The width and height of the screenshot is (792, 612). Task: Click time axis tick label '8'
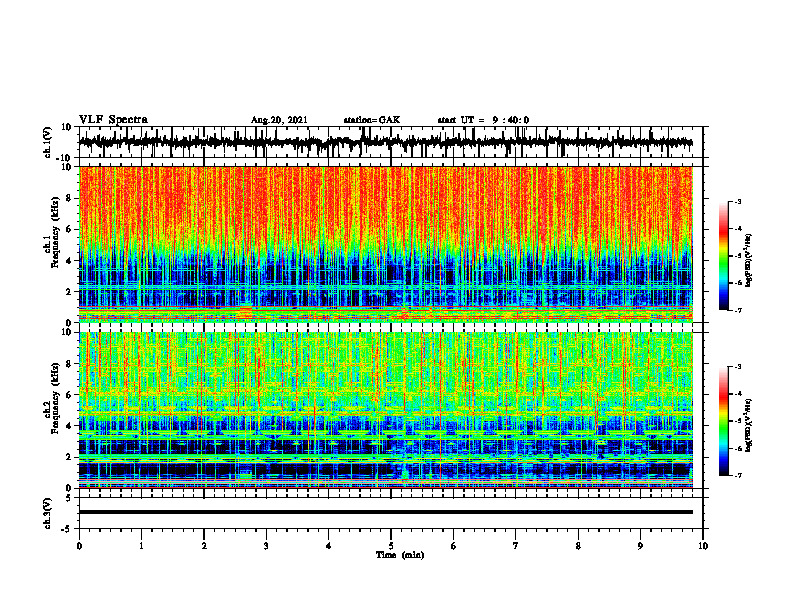[578, 546]
